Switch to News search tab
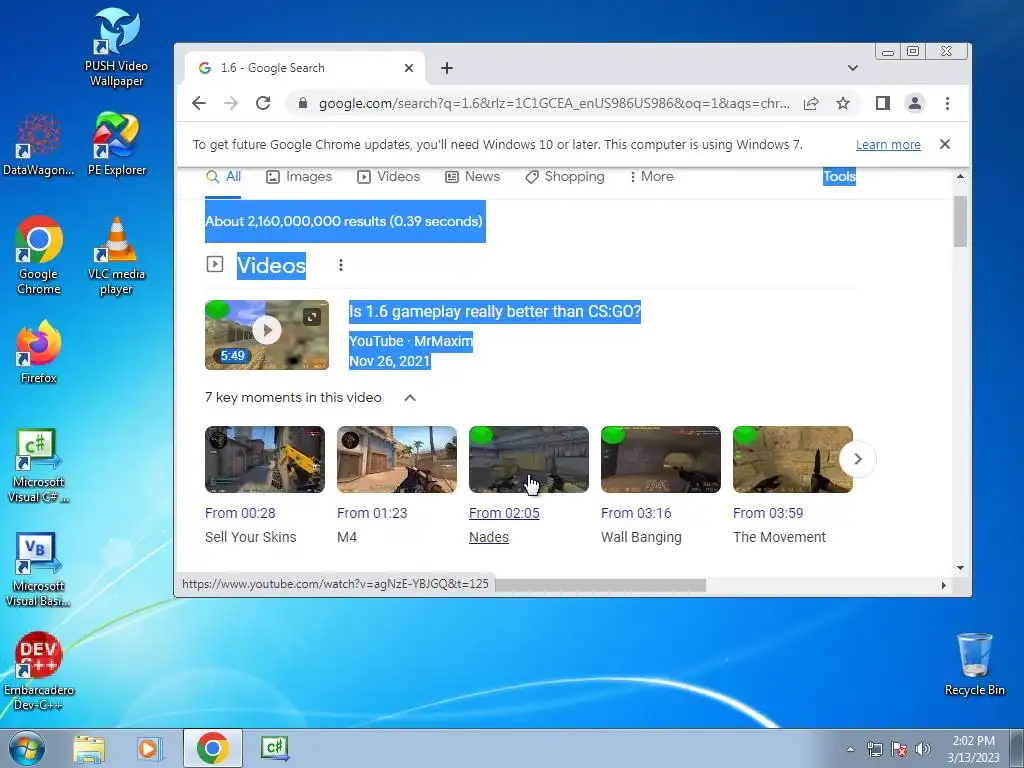1024x768 pixels. tap(472, 176)
